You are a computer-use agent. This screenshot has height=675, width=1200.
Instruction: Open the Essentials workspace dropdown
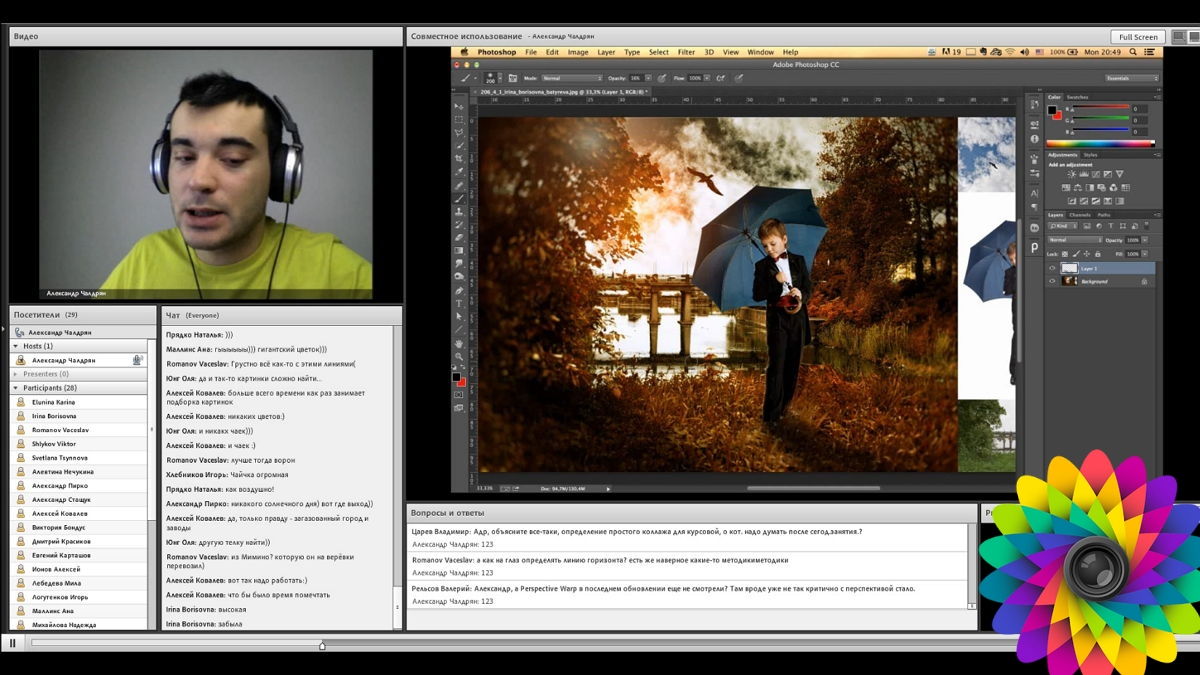coord(1131,78)
